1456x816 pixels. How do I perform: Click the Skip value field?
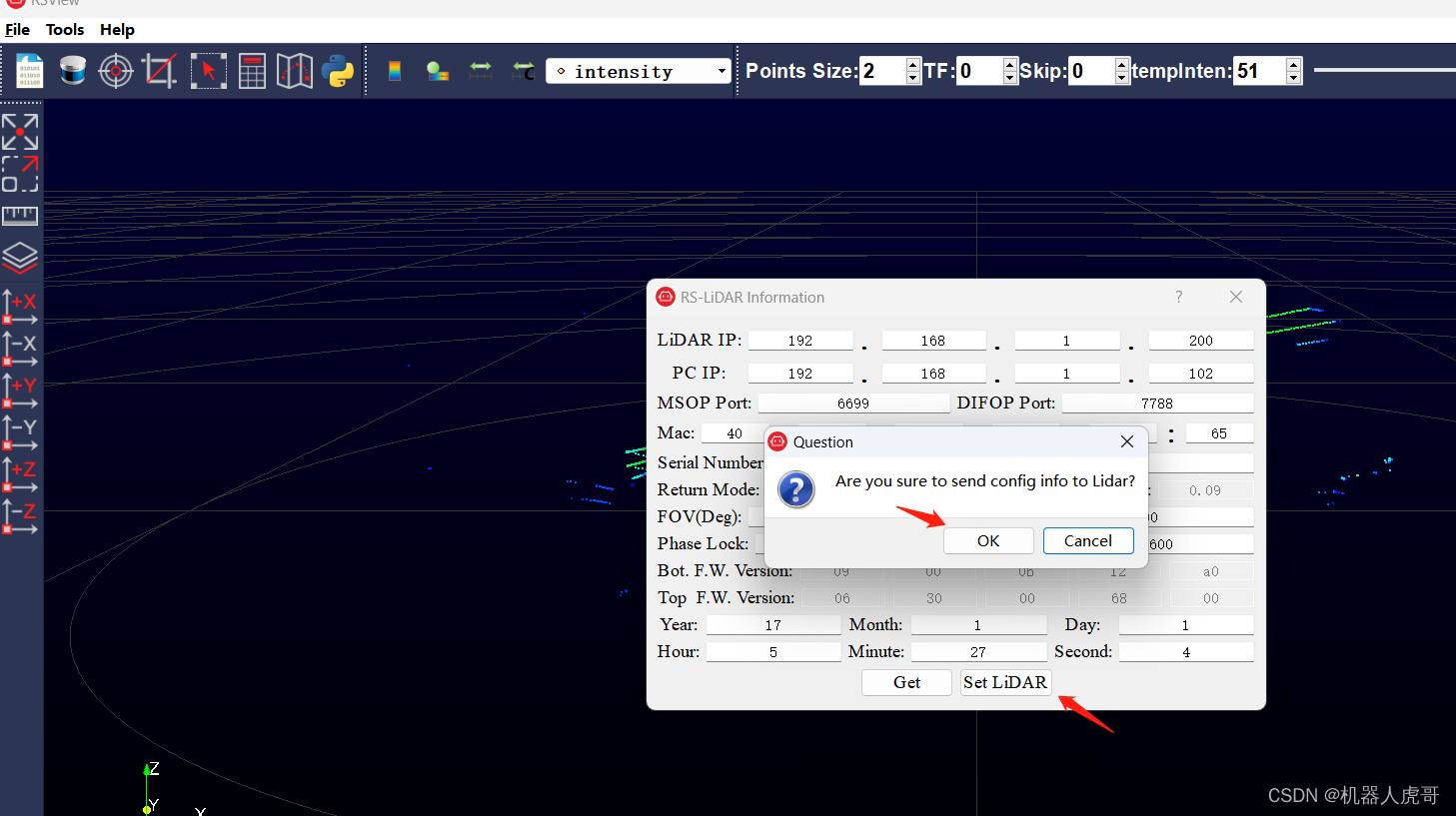click(1092, 71)
